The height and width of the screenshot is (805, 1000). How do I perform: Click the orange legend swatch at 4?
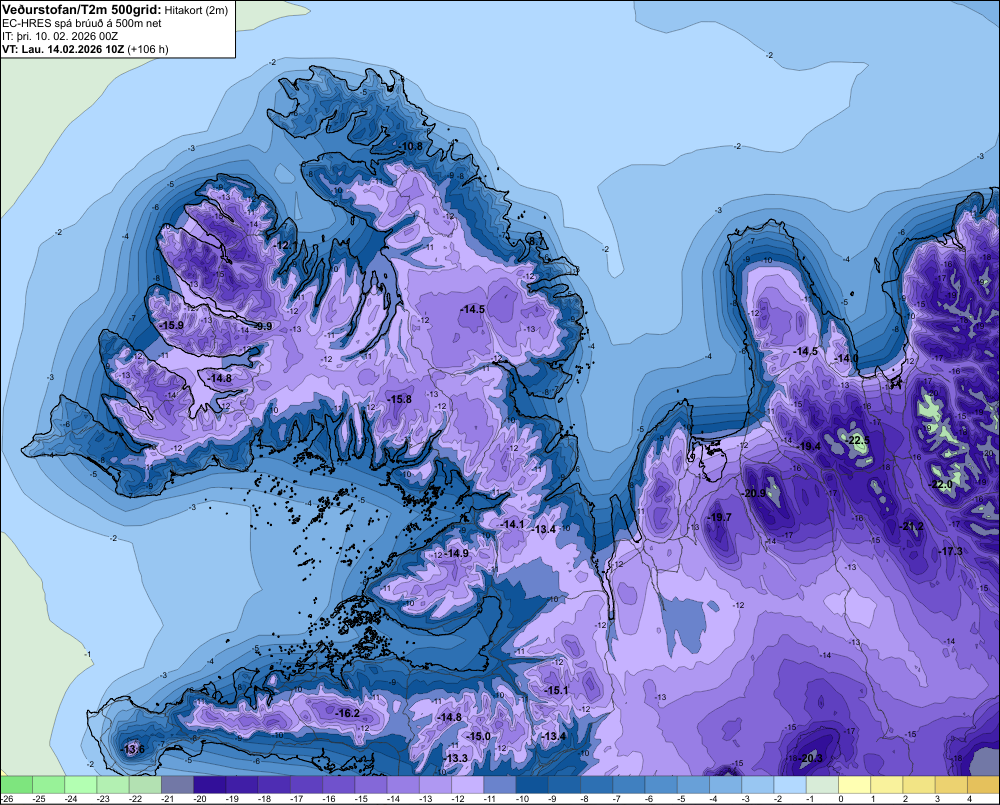983,785
